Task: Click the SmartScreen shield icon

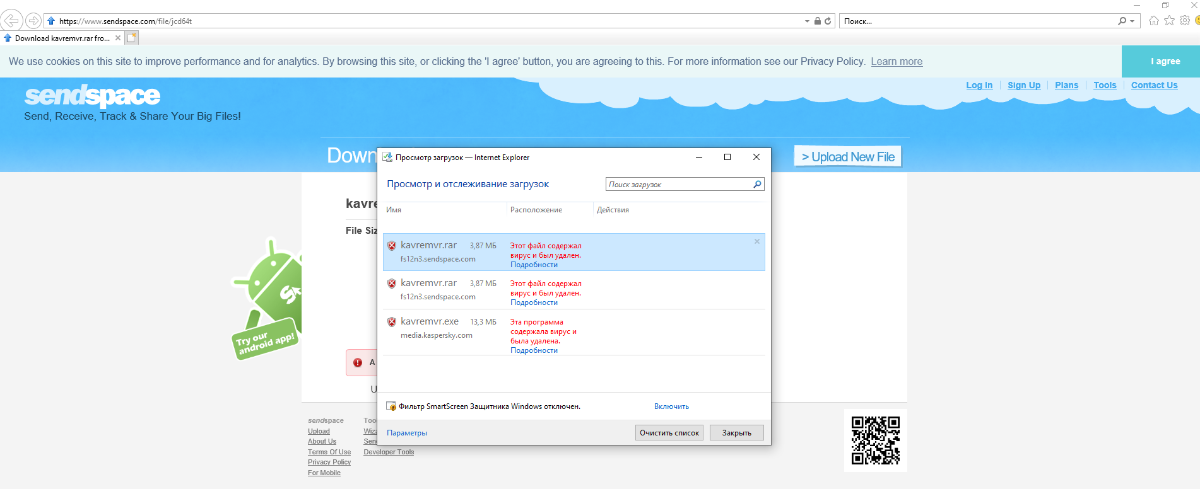Action: (391, 407)
